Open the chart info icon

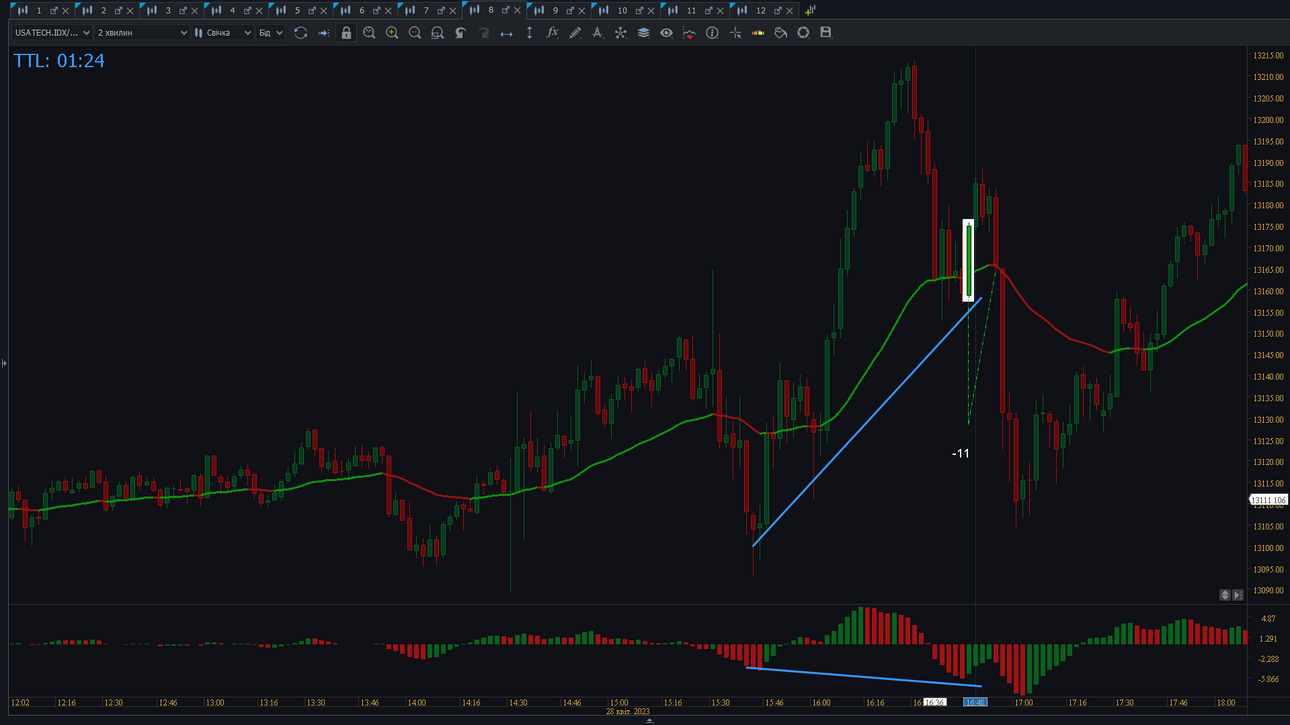click(x=712, y=33)
